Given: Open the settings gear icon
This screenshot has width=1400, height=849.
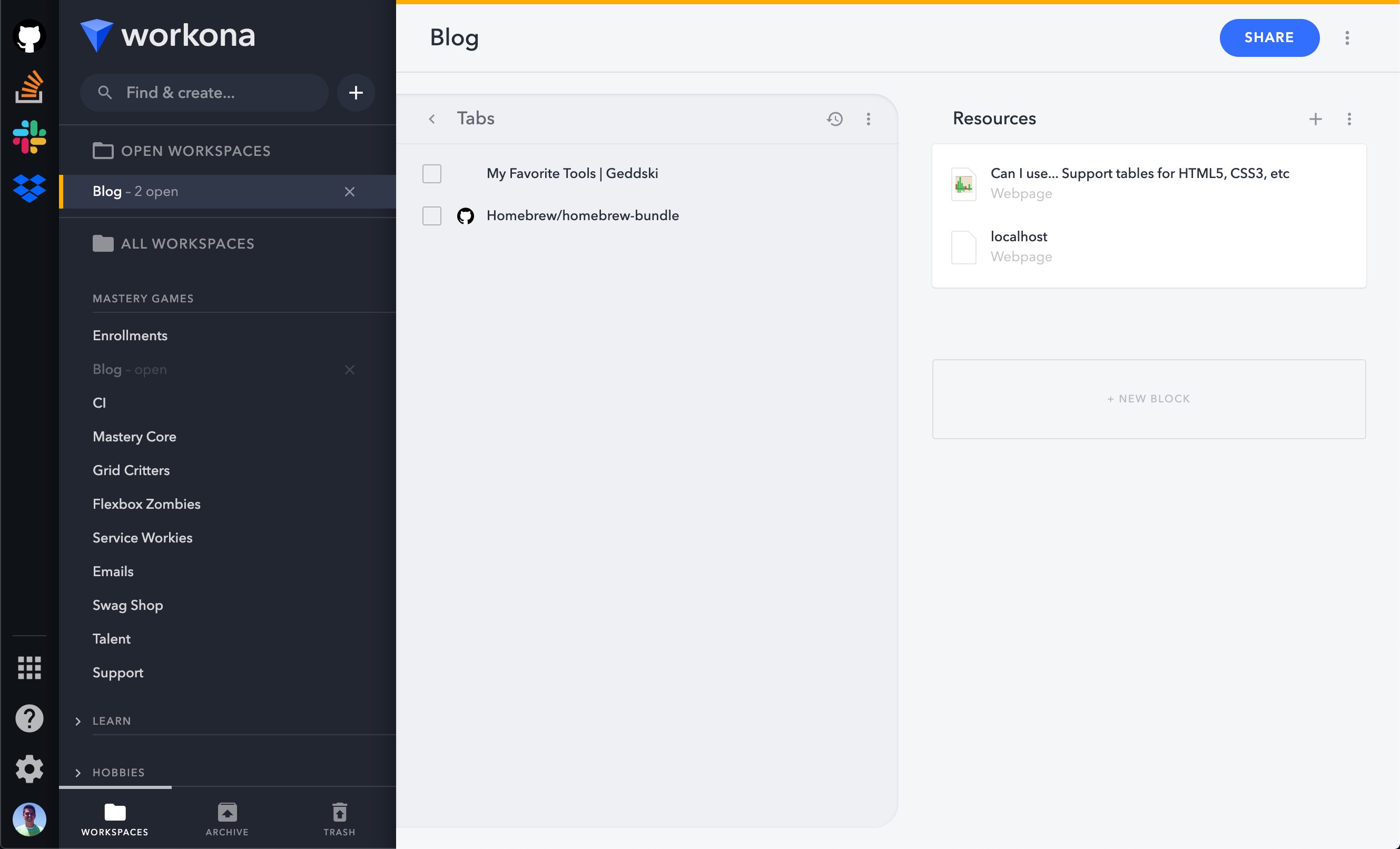Looking at the screenshot, I should pyautogui.click(x=29, y=769).
